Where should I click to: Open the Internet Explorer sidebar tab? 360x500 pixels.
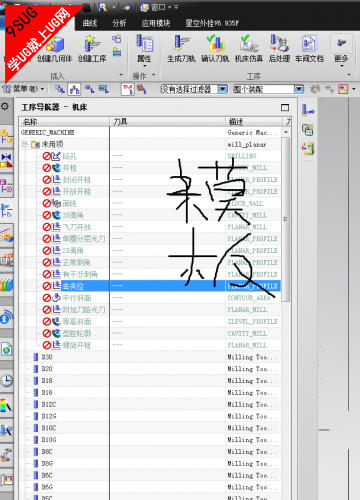point(6,350)
